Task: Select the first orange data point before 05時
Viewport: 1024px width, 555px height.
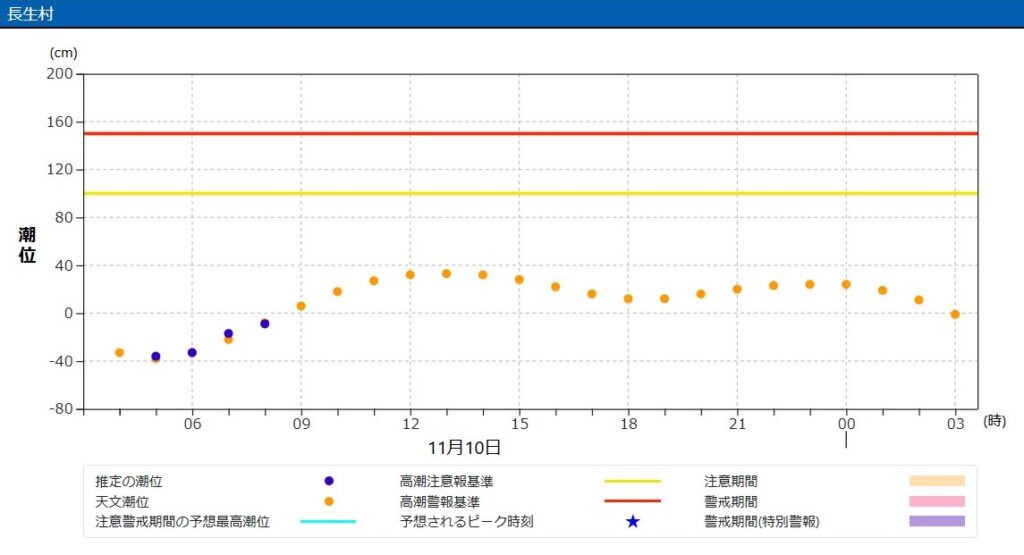Action: click(120, 353)
